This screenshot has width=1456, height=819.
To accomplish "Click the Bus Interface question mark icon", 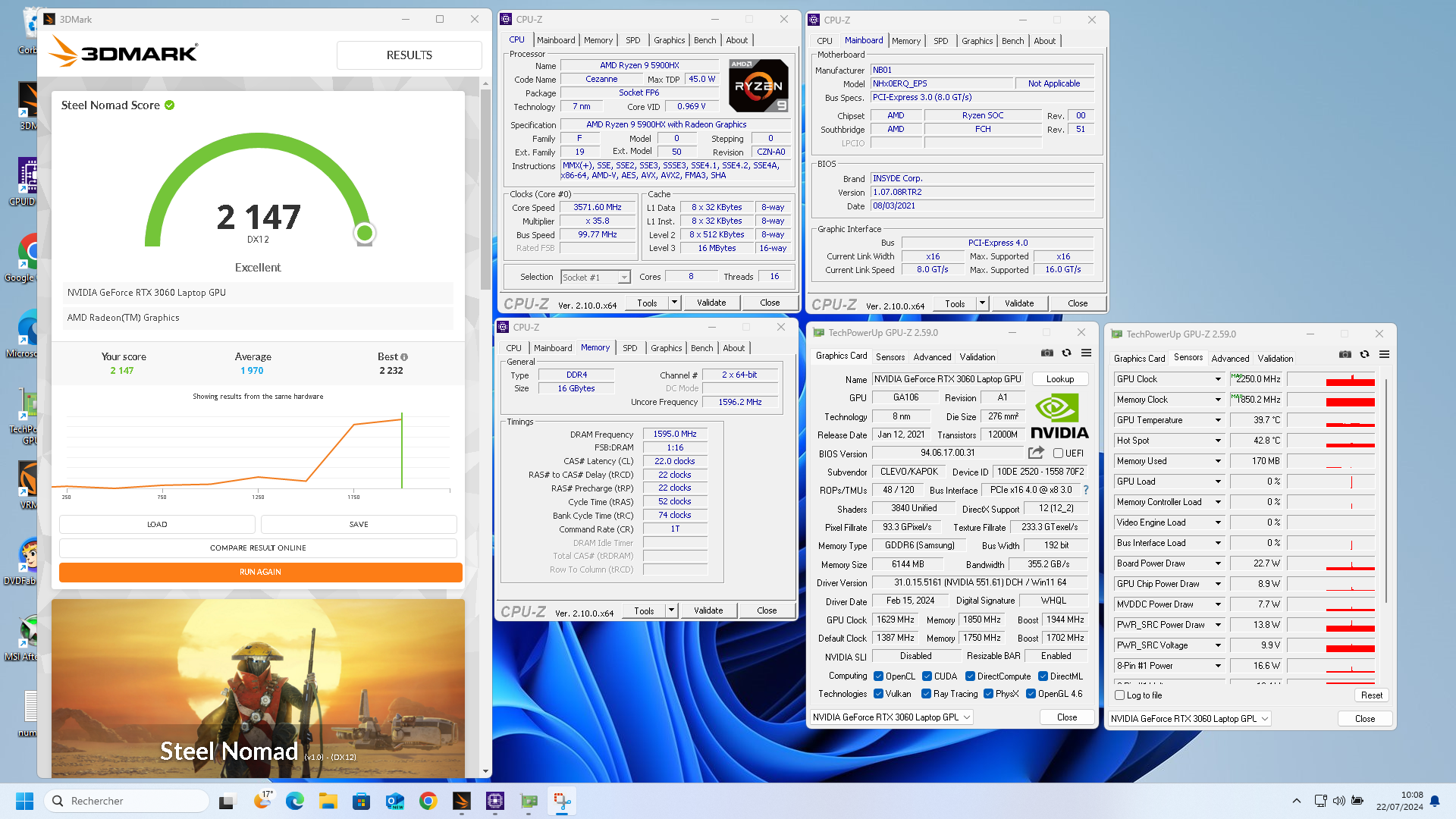I will 1086,490.
